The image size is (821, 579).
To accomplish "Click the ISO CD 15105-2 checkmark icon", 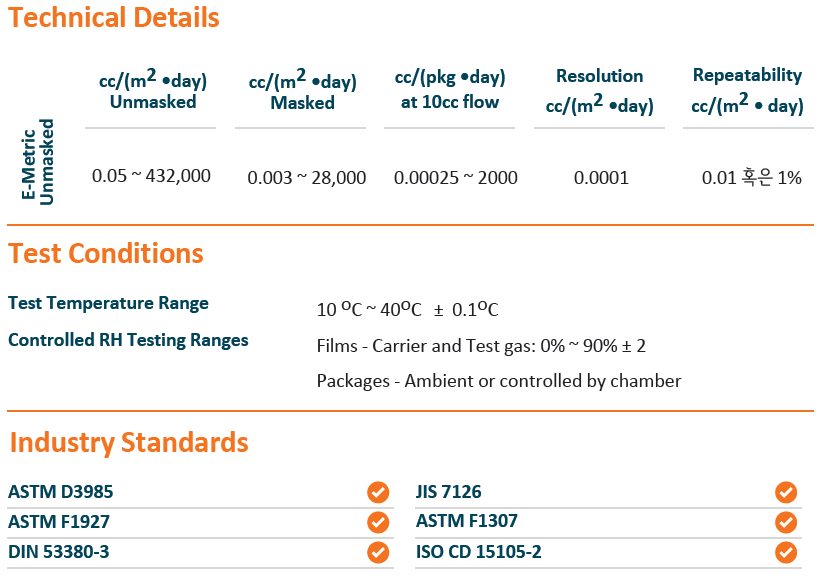I will pyautogui.click(x=786, y=552).
